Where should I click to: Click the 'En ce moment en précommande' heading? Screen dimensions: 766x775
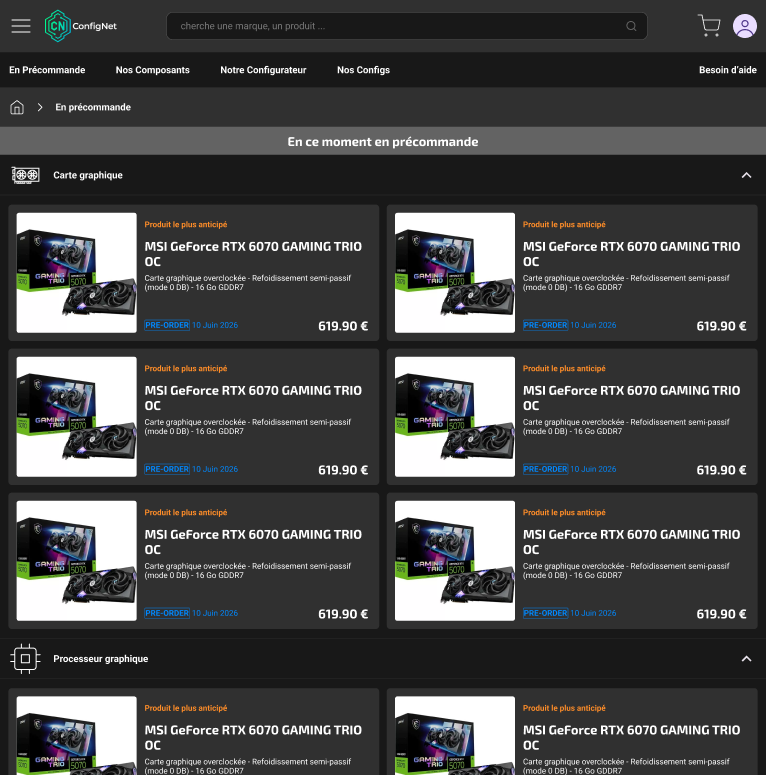click(383, 142)
